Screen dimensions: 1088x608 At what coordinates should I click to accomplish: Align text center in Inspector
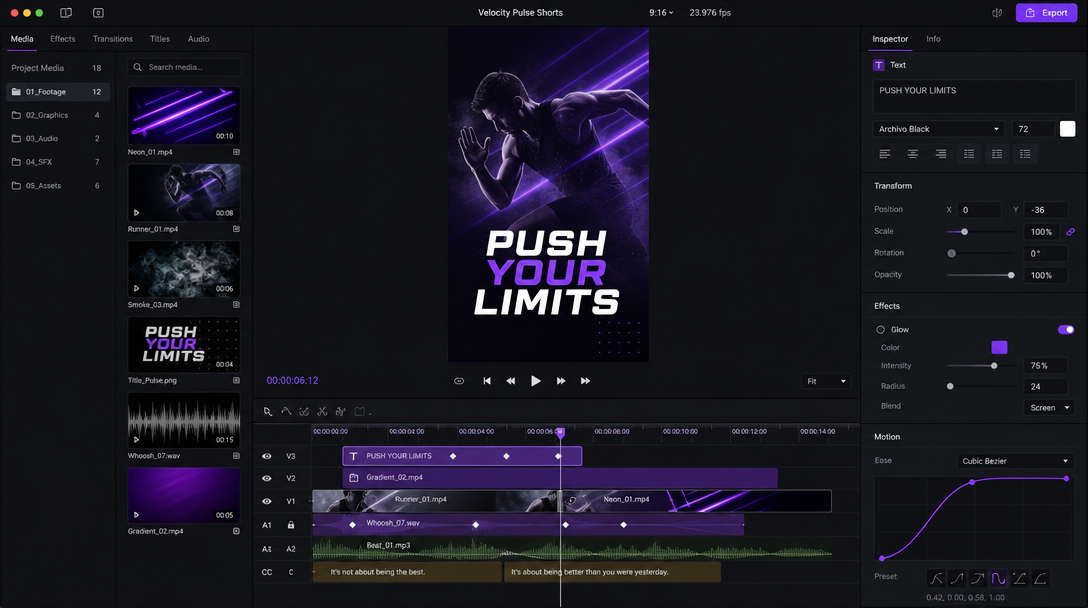[913, 154]
